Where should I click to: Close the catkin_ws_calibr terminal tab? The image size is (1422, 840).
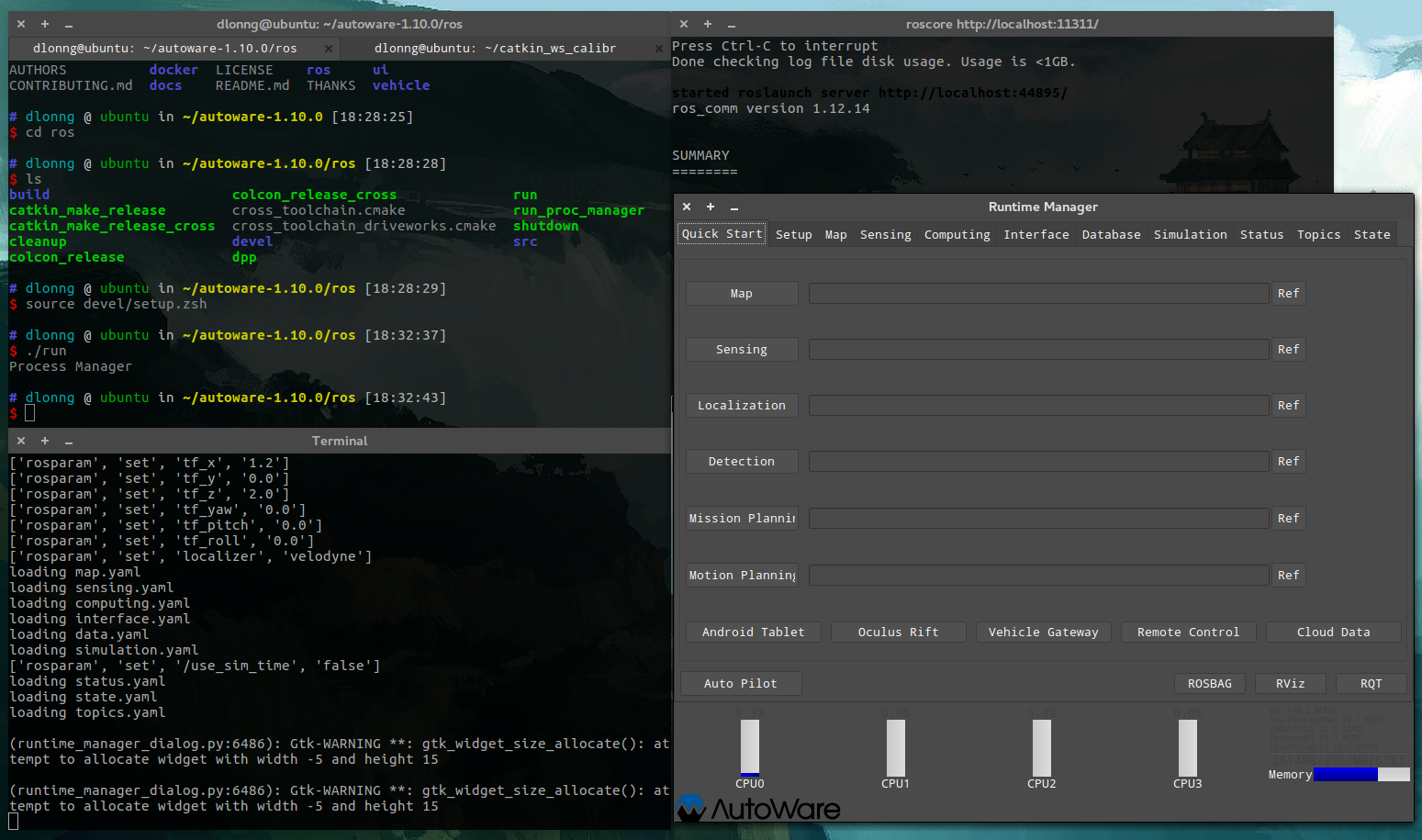click(658, 49)
